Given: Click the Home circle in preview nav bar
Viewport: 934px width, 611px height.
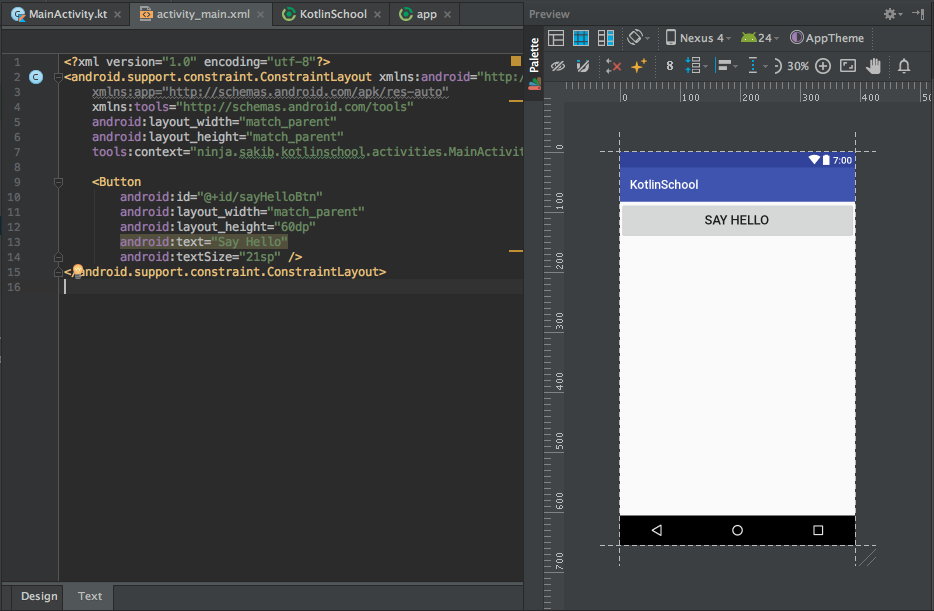Looking at the screenshot, I should tap(737, 530).
